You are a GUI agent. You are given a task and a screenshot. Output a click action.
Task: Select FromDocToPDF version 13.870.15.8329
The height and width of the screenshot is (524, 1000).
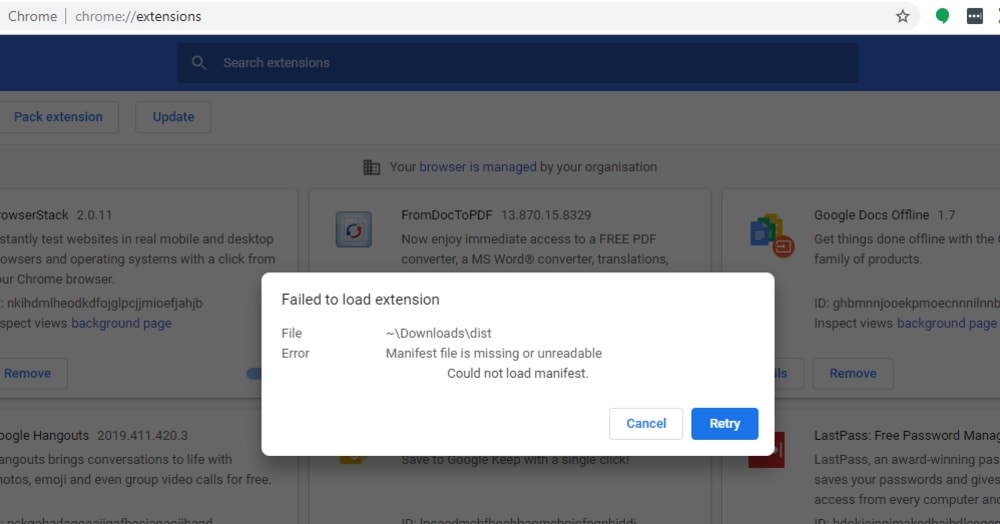click(x=546, y=215)
